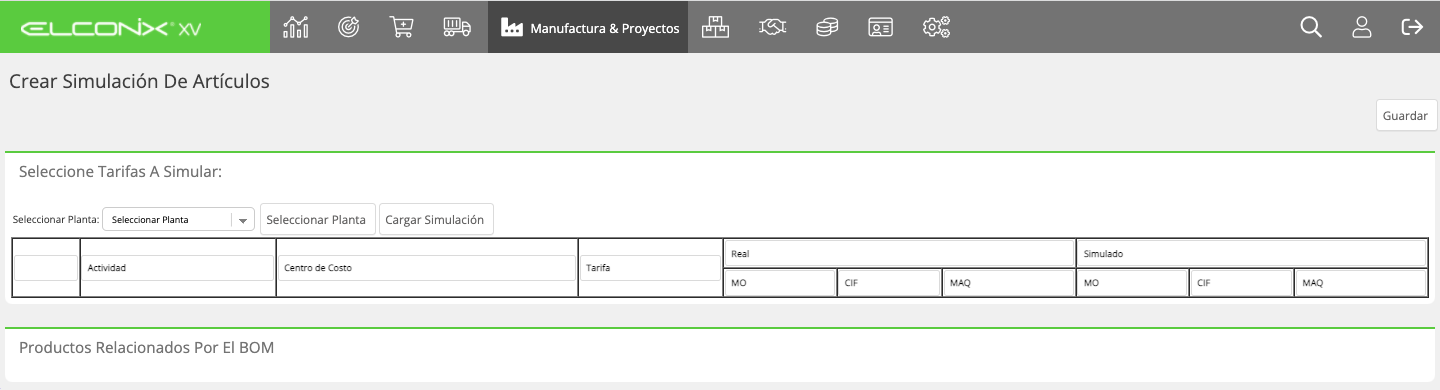The height and width of the screenshot is (390, 1440).
Task: Open the target goals module icon
Action: tap(348, 27)
